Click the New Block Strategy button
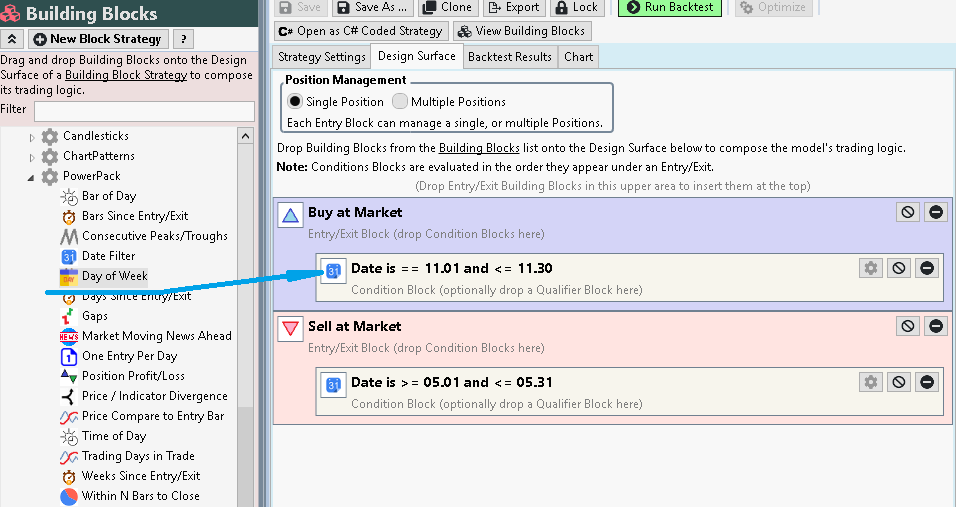This screenshot has width=956, height=507. [96, 39]
